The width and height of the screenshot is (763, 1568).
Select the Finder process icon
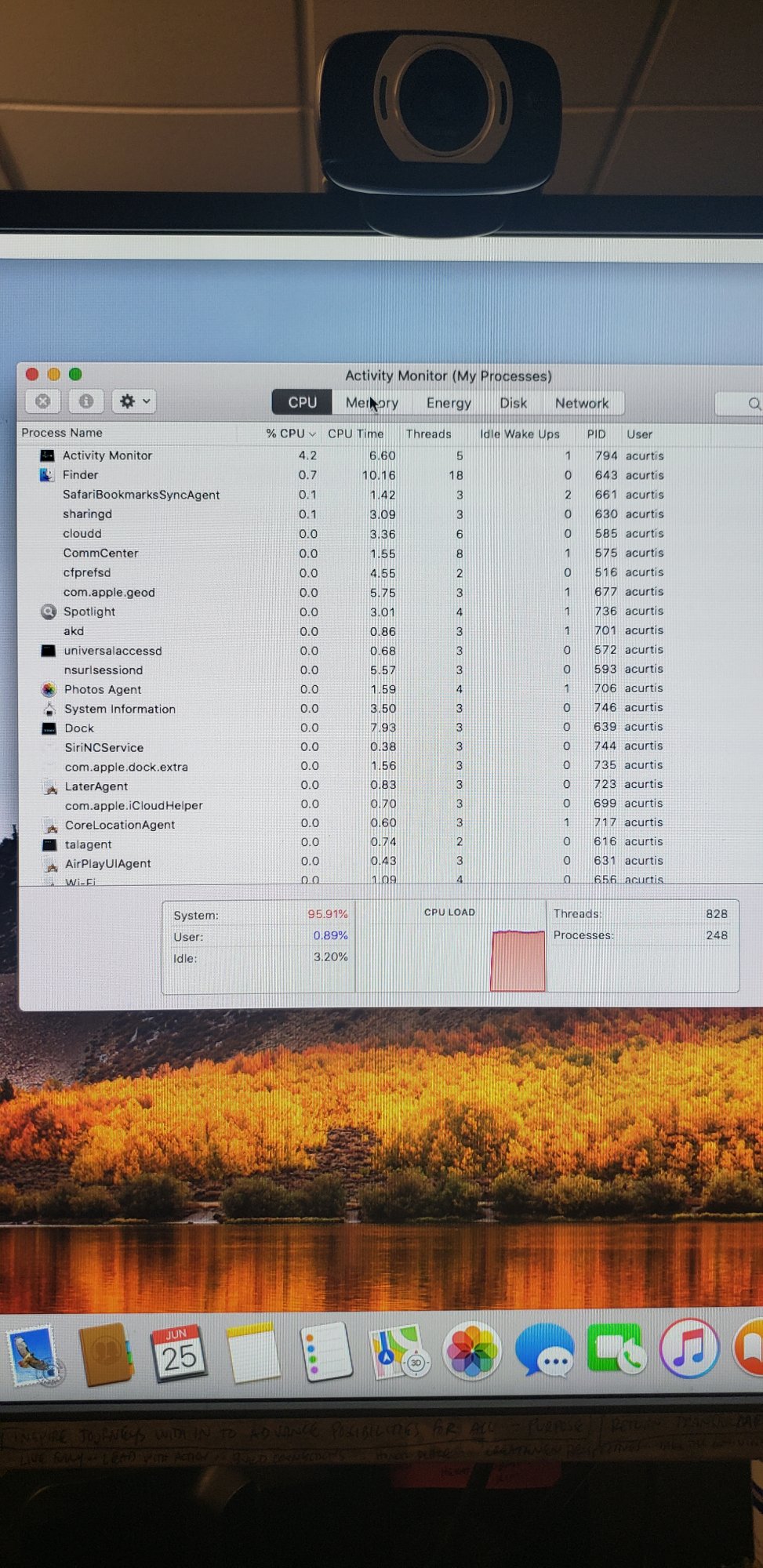click(46, 474)
